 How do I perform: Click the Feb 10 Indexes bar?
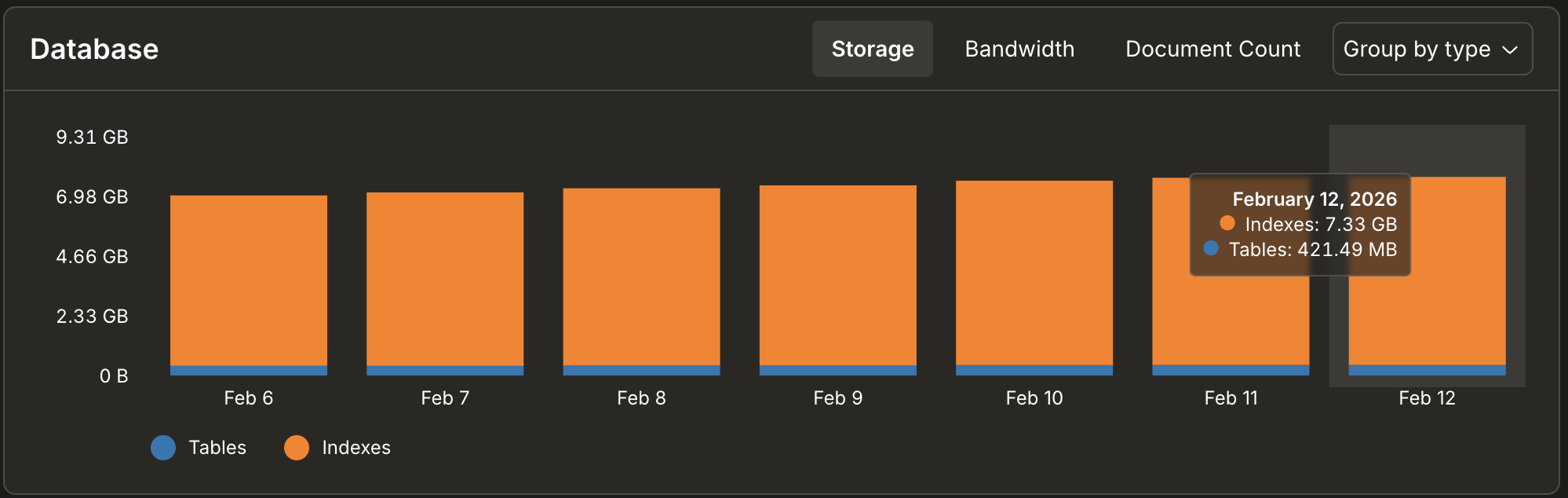point(1034,273)
